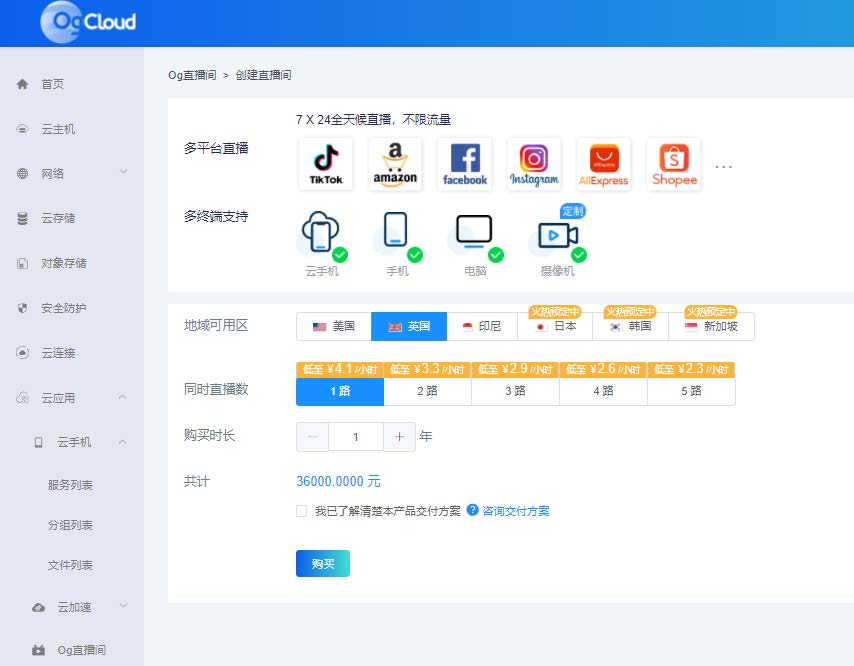Click the 云加速 cloud icon
The height and width of the screenshot is (666, 854).
(x=38, y=607)
